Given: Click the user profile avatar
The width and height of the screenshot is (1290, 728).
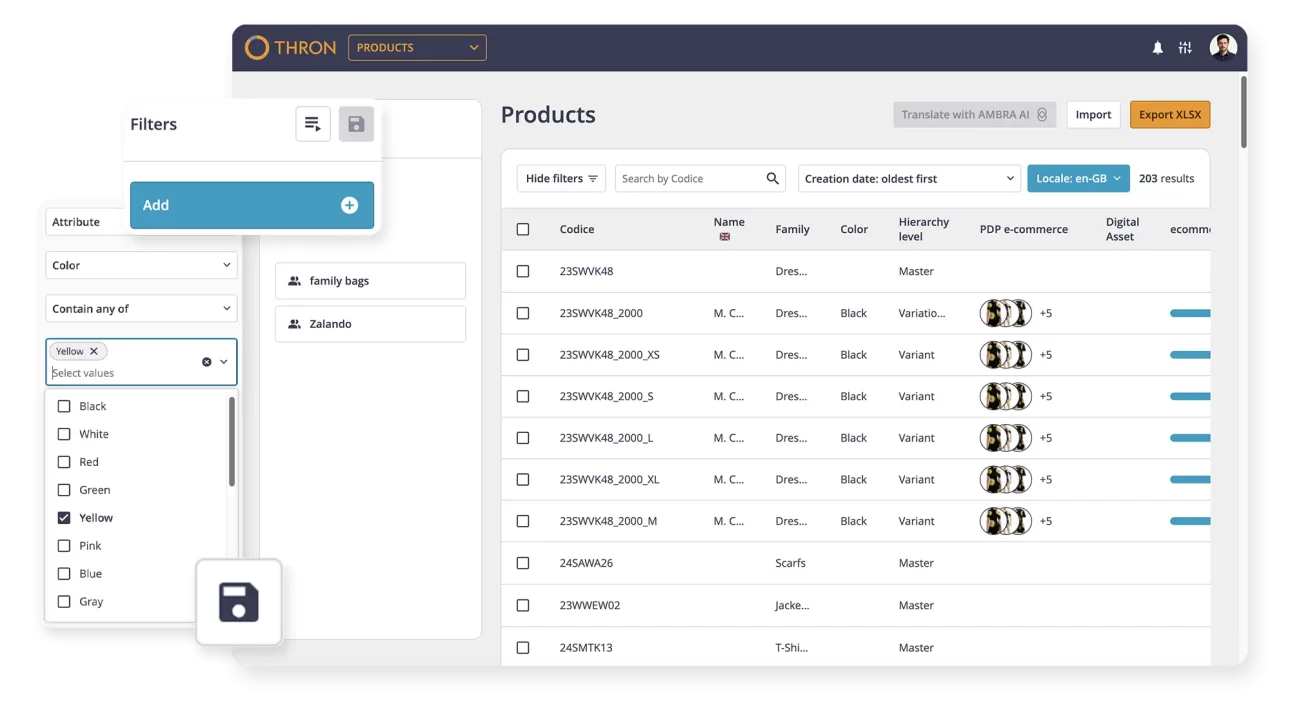Looking at the screenshot, I should pyautogui.click(x=1222, y=47).
